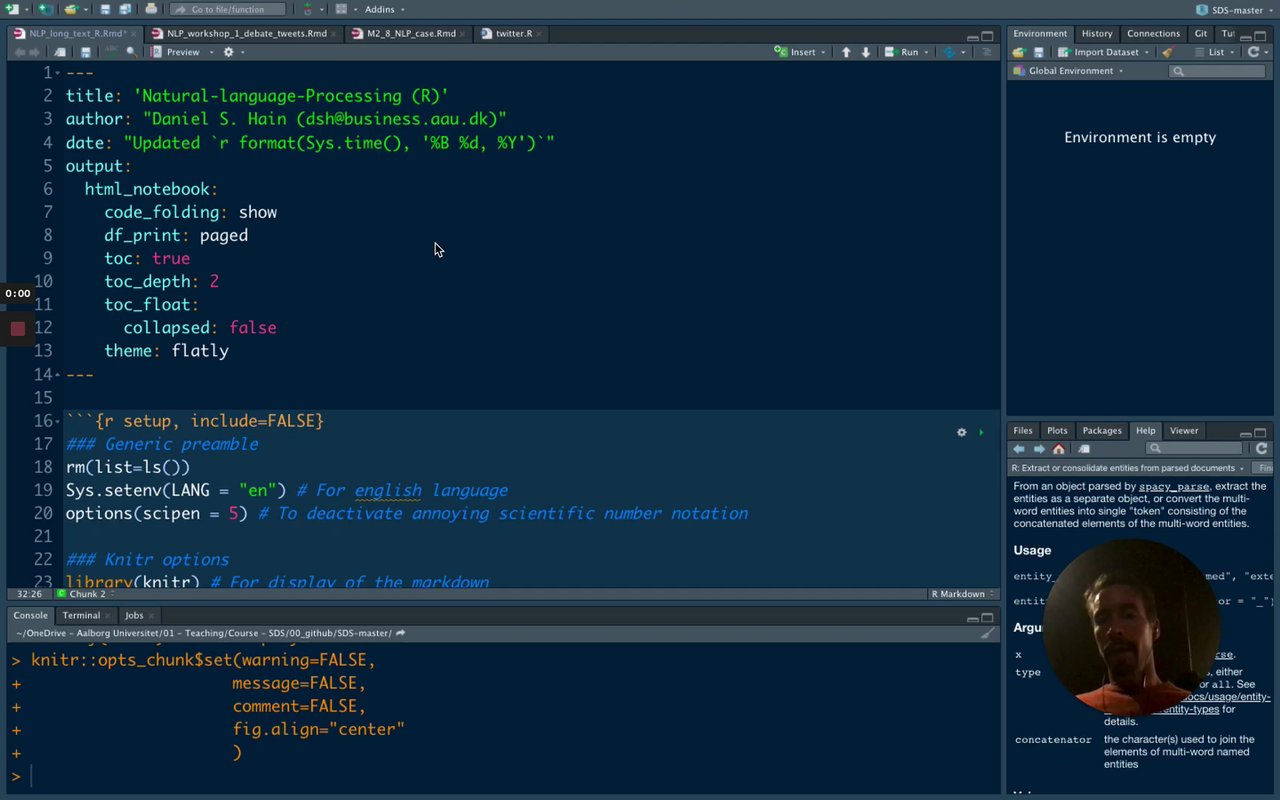1280x800 pixels.
Task: Refresh the Help topic
Action: 1261,449
